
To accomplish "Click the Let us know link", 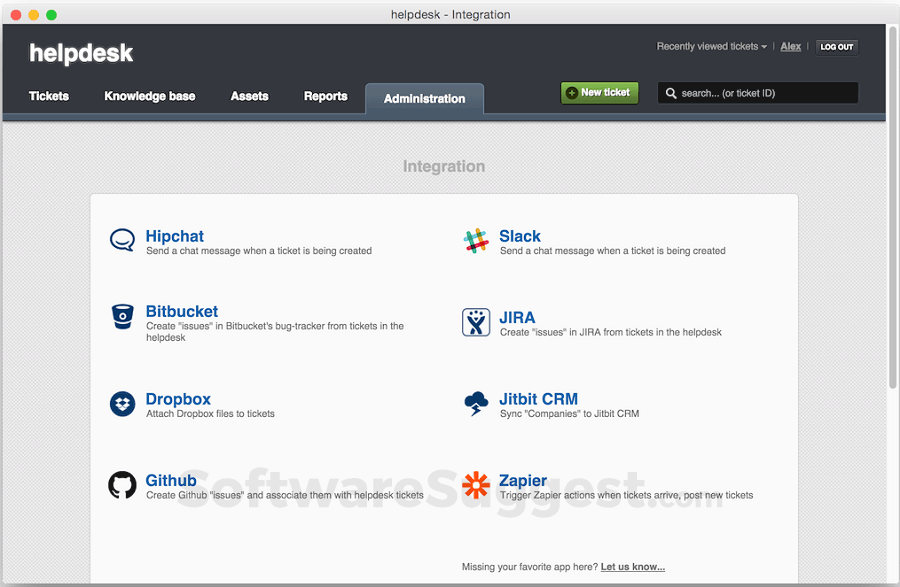I will click(x=632, y=566).
